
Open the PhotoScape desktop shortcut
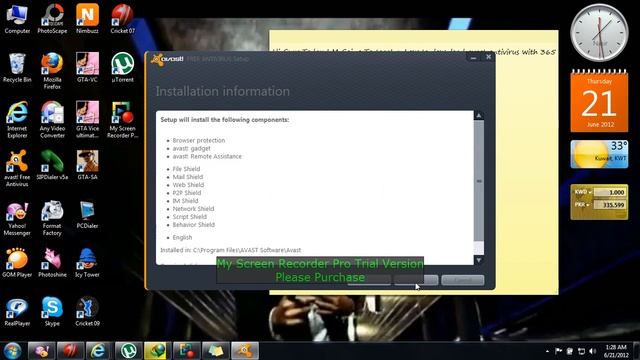[x=52, y=19]
